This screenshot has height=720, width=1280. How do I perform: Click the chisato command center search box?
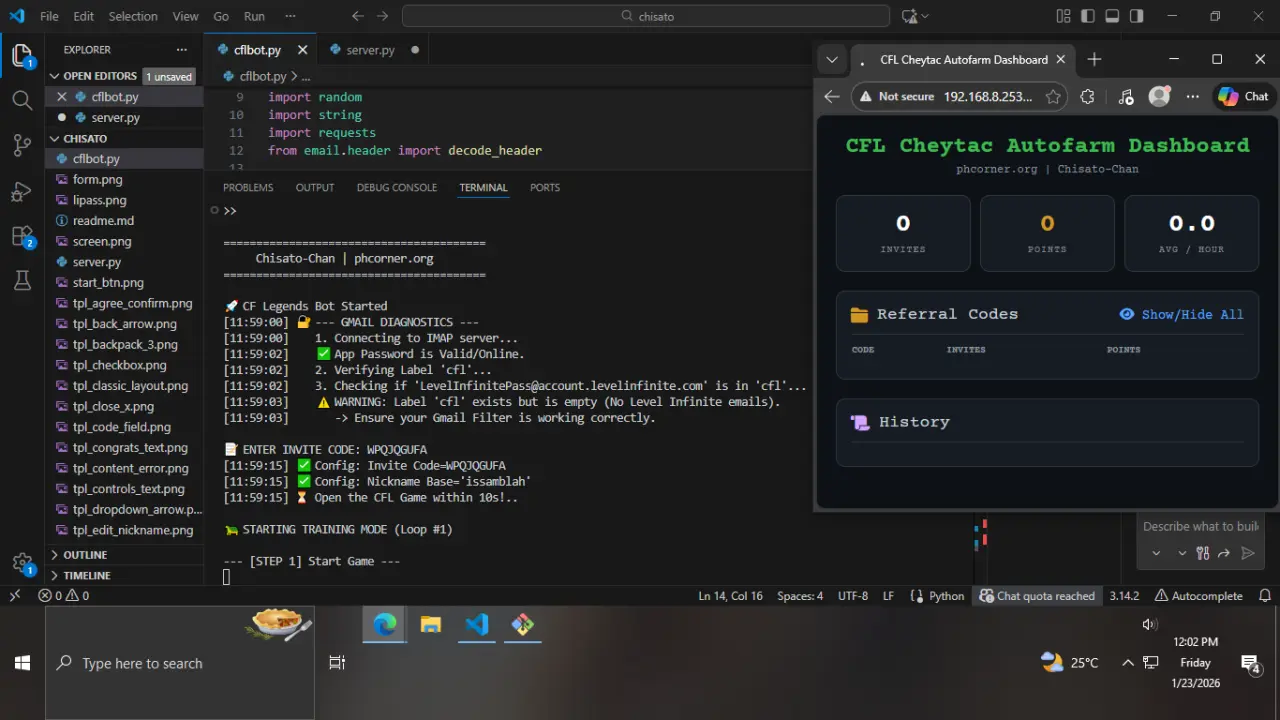click(x=646, y=16)
